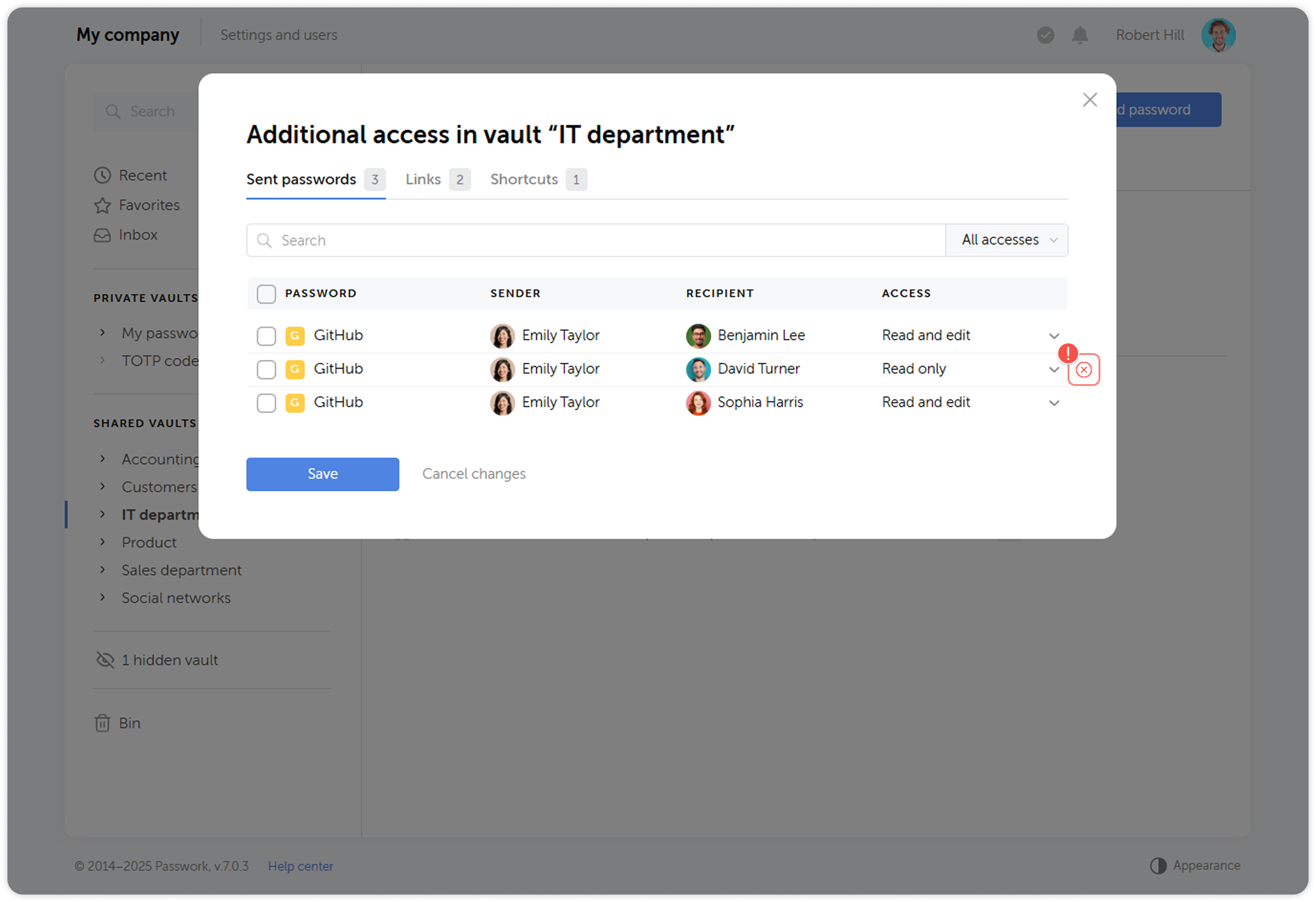Tick the checkbox for Benjamin Lee's GitHub row
1316x902 pixels.
tap(266, 336)
